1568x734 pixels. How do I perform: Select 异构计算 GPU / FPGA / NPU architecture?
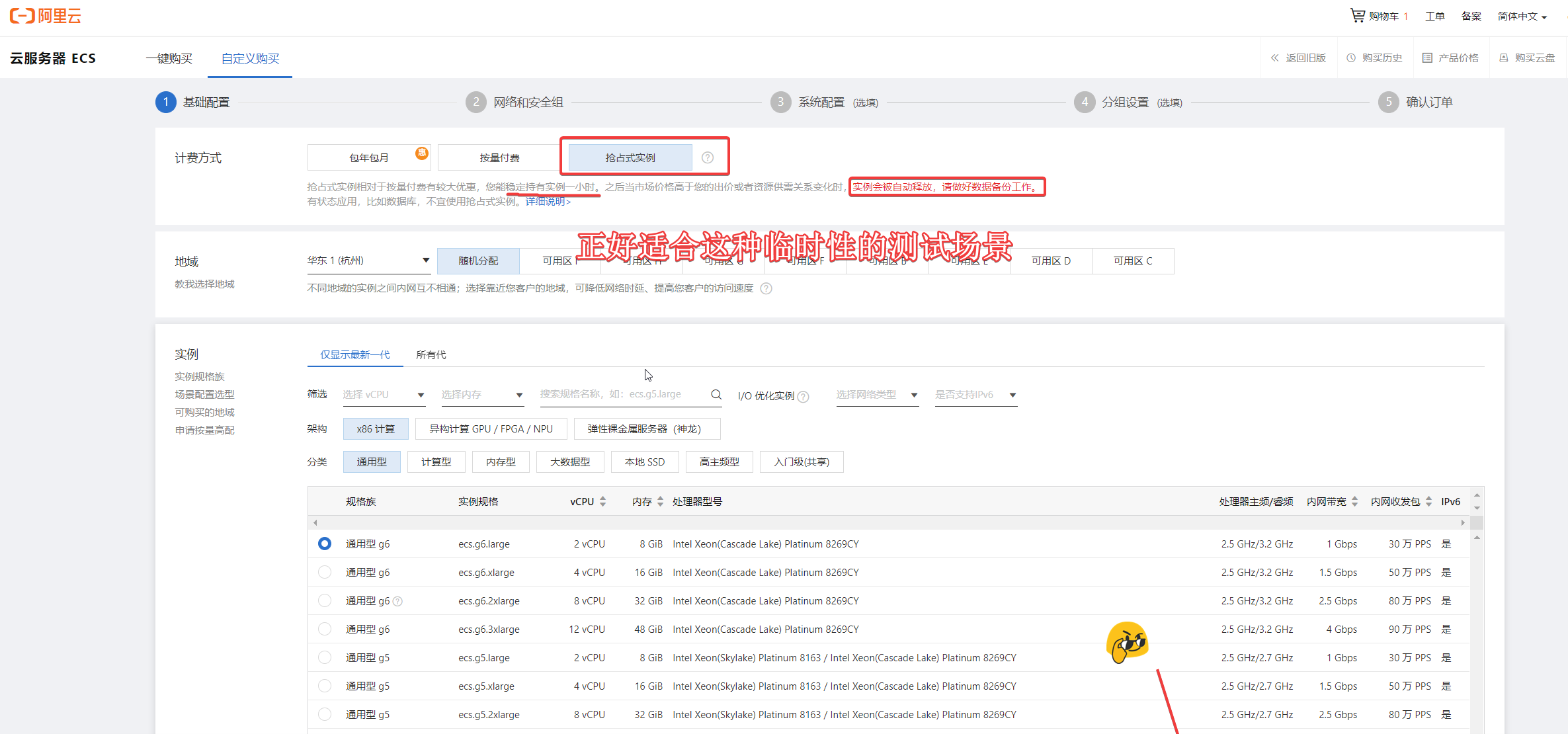(x=491, y=429)
